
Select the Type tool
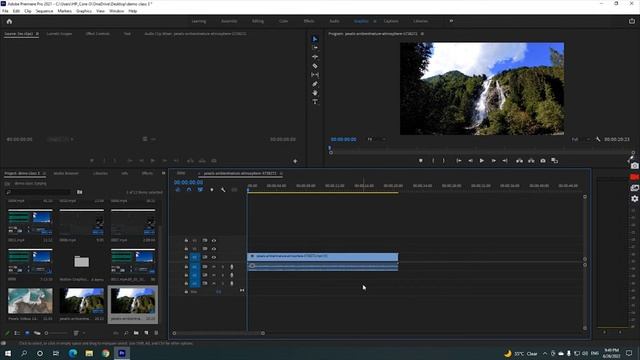(315, 102)
